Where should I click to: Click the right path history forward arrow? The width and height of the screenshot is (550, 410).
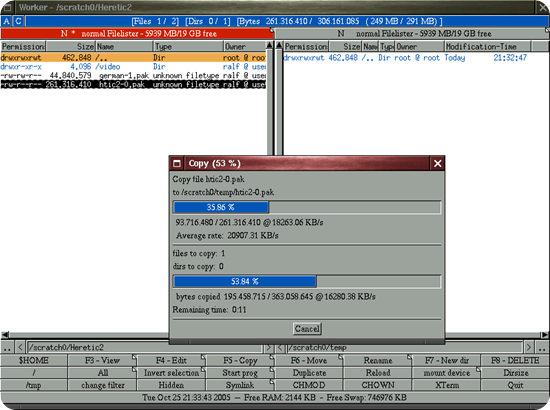point(529,348)
